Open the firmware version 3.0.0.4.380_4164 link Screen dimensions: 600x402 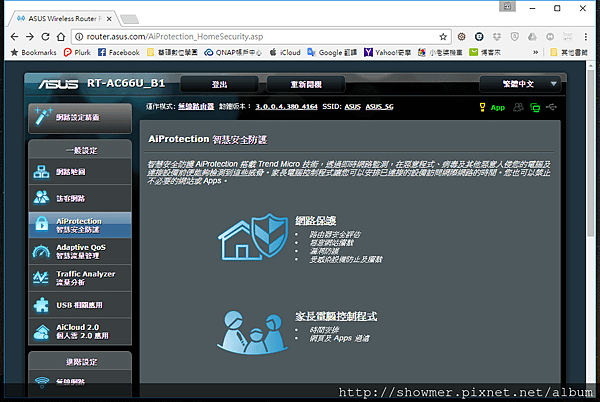(286, 106)
